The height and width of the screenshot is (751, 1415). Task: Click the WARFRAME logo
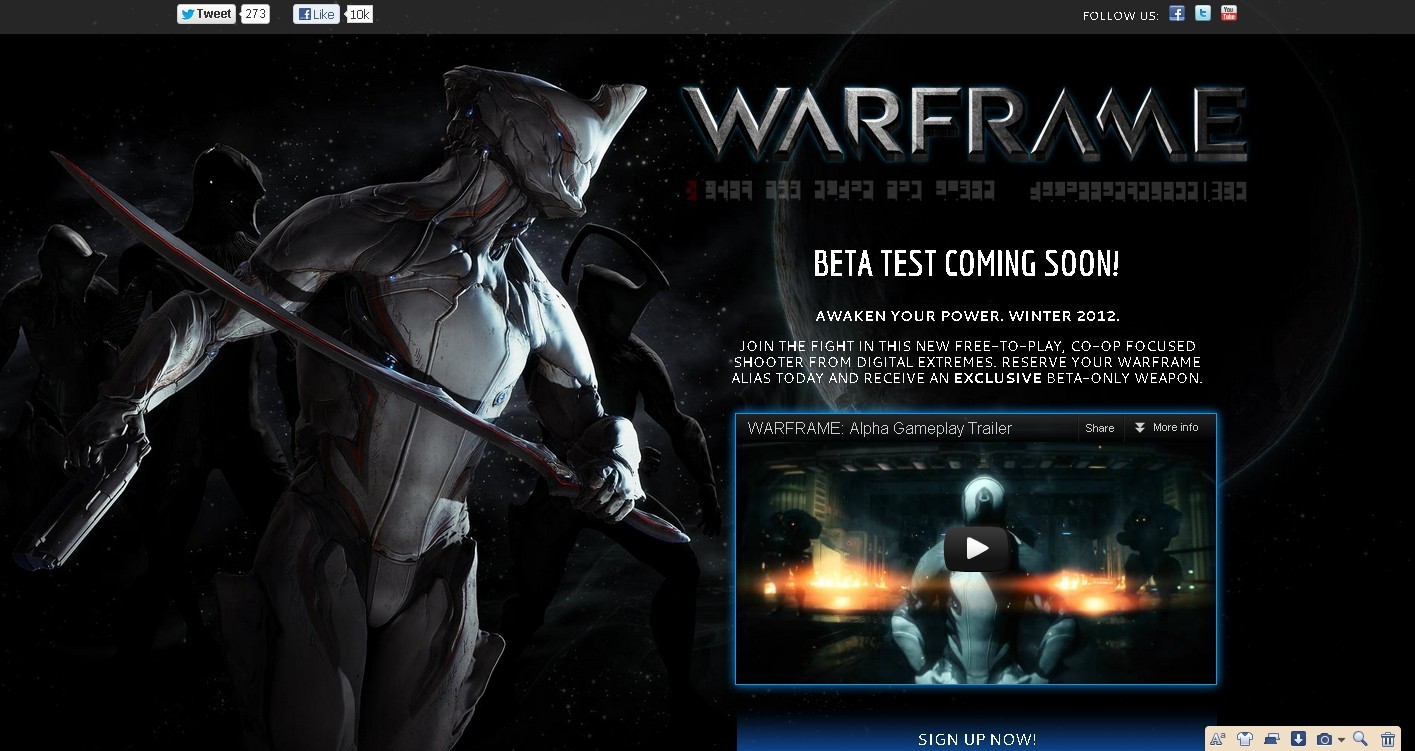pos(966,124)
